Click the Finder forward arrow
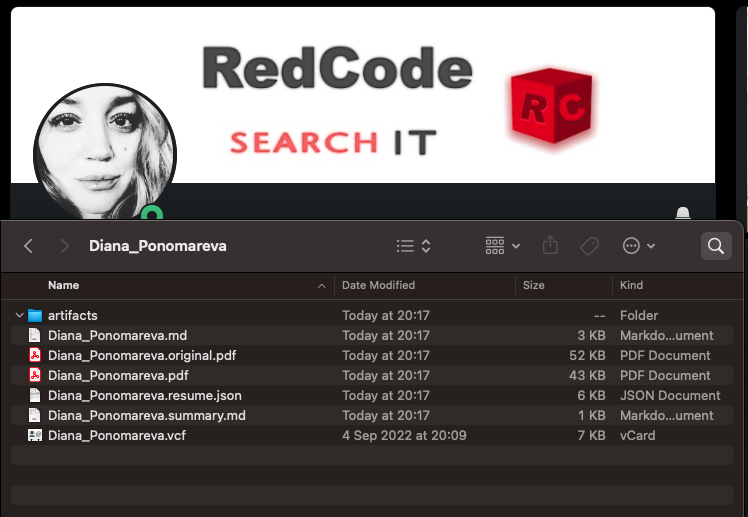The image size is (748, 517). pyautogui.click(x=64, y=246)
